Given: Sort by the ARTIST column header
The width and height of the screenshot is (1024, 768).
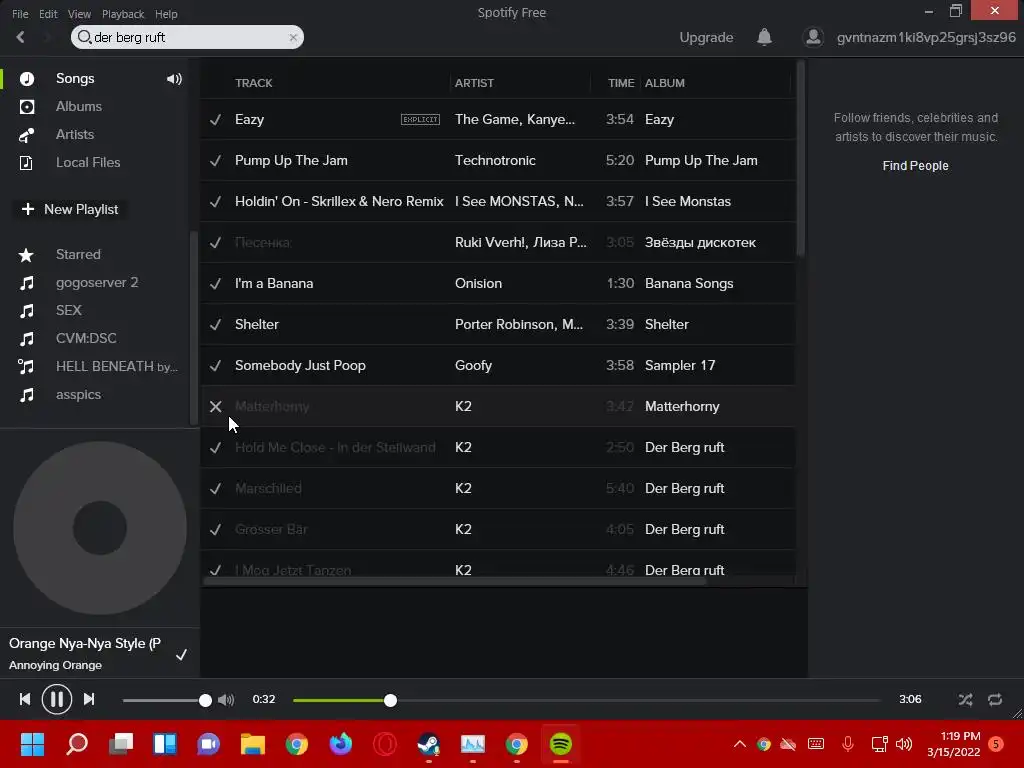Looking at the screenshot, I should pos(474,83).
